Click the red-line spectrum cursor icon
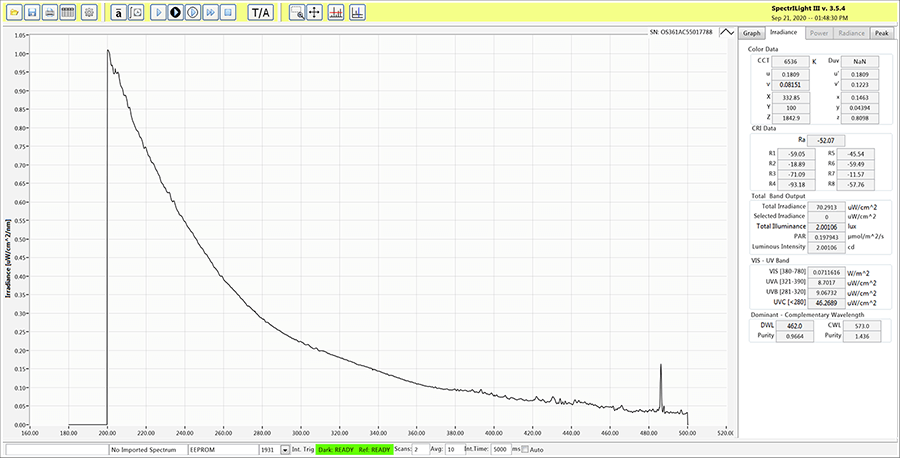The image size is (900, 458). (336, 12)
